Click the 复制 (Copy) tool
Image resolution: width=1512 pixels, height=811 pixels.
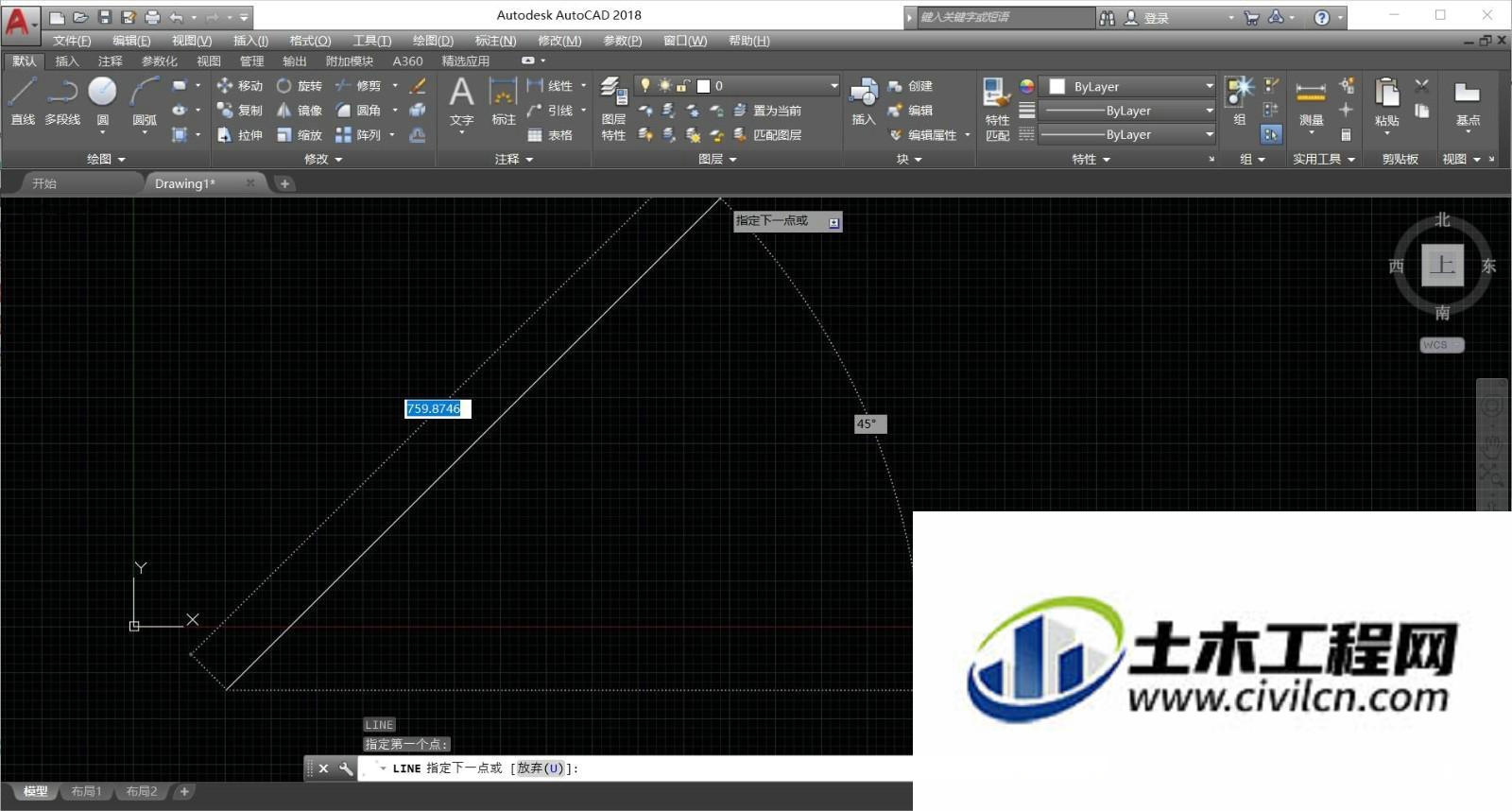[240, 111]
